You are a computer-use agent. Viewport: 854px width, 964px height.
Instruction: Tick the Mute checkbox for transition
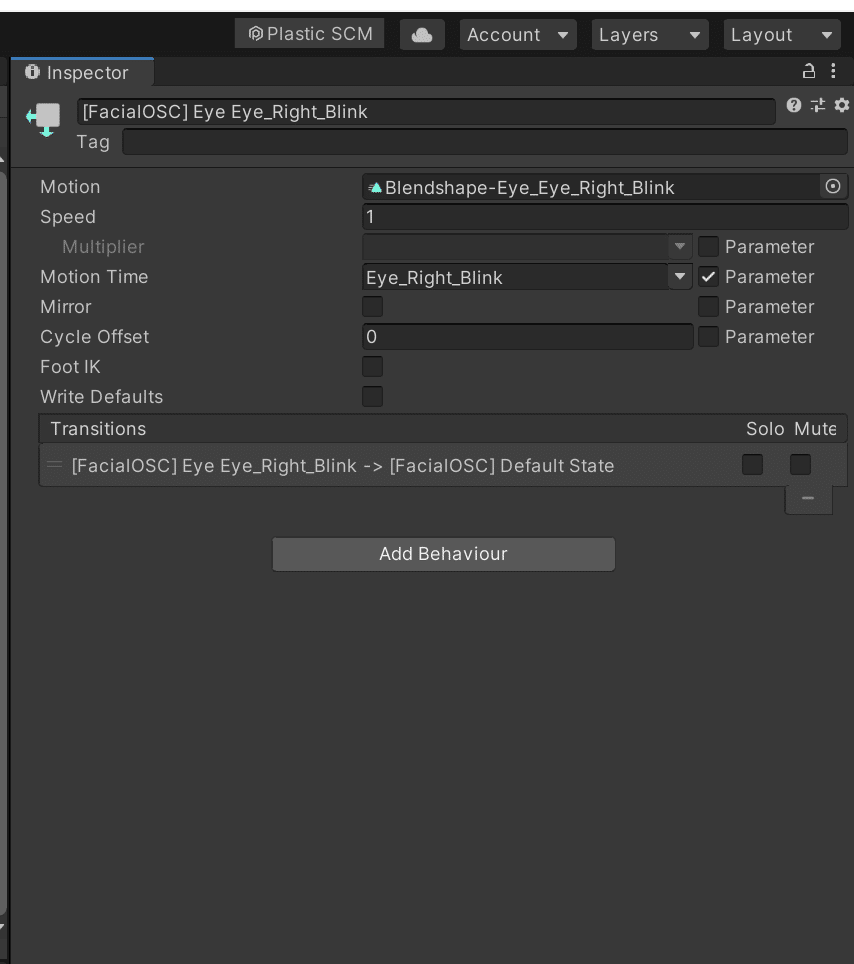point(800,465)
